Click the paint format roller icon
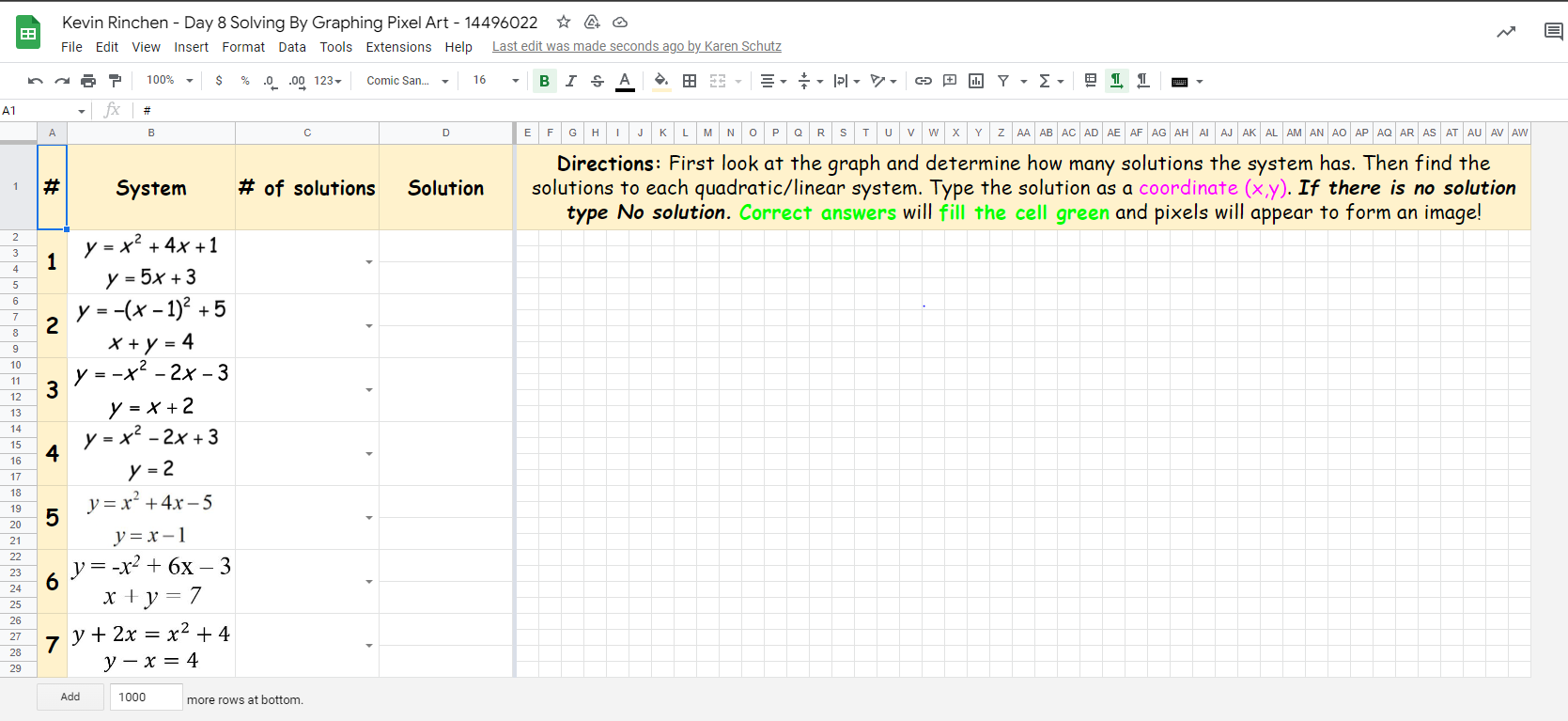Screen dimensions: 1568x721 (x=115, y=81)
